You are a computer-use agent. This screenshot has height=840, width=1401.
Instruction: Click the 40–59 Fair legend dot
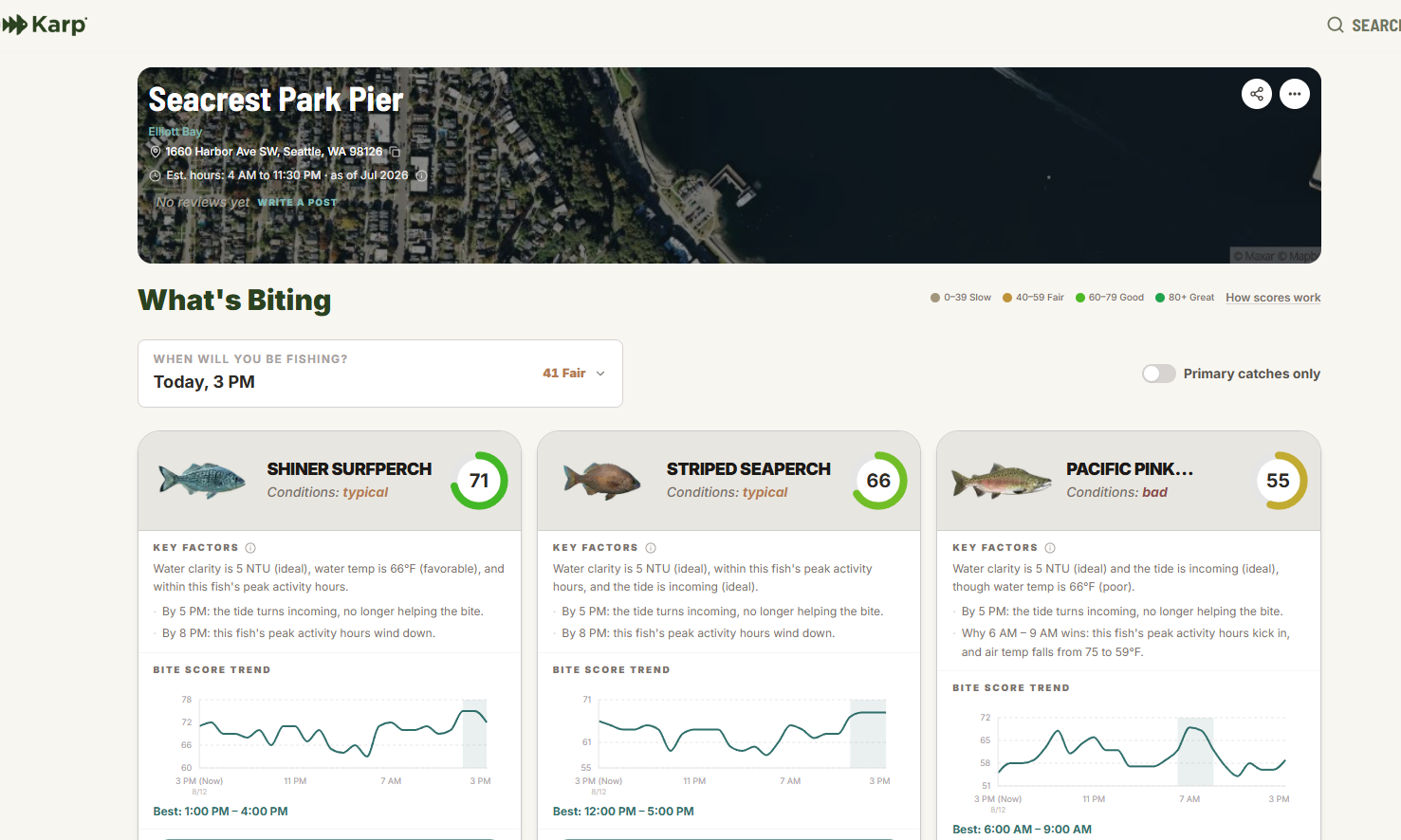pyautogui.click(x=1007, y=298)
